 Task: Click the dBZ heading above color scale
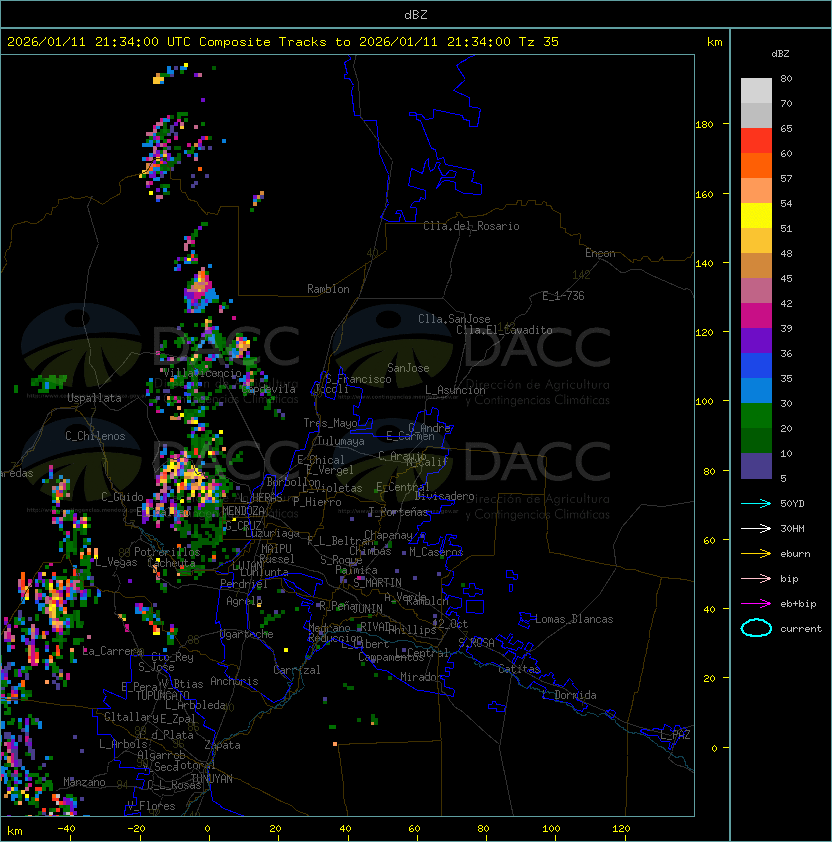pos(780,54)
